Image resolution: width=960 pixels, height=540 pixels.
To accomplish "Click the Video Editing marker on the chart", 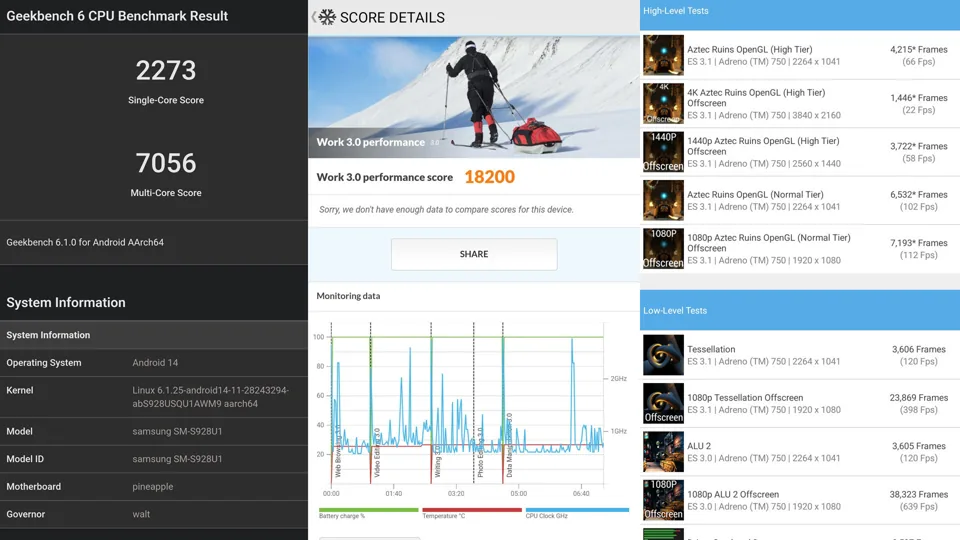I will pos(376,450).
